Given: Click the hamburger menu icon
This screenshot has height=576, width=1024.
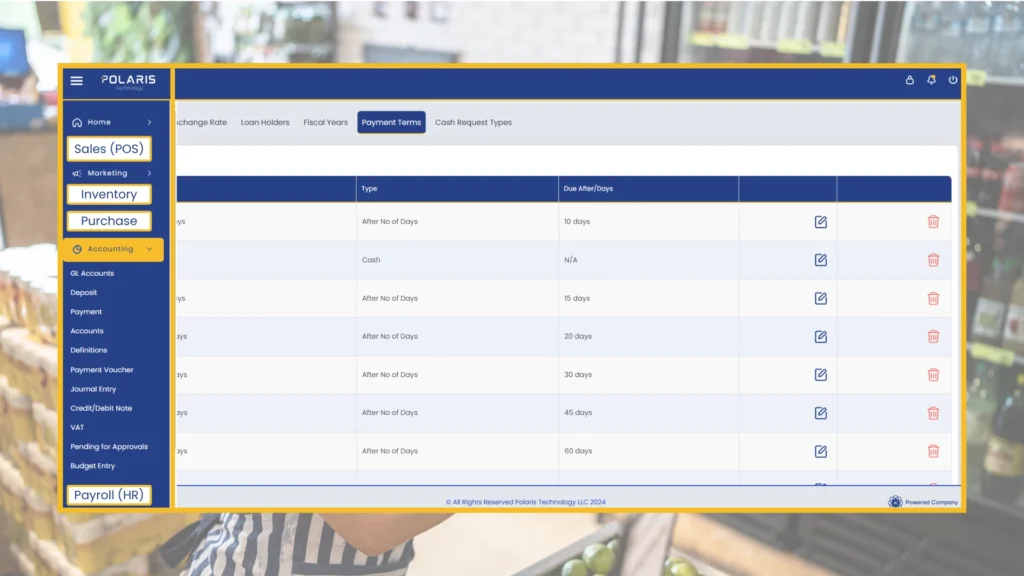Looking at the screenshot, I should [x=77, y=81].
